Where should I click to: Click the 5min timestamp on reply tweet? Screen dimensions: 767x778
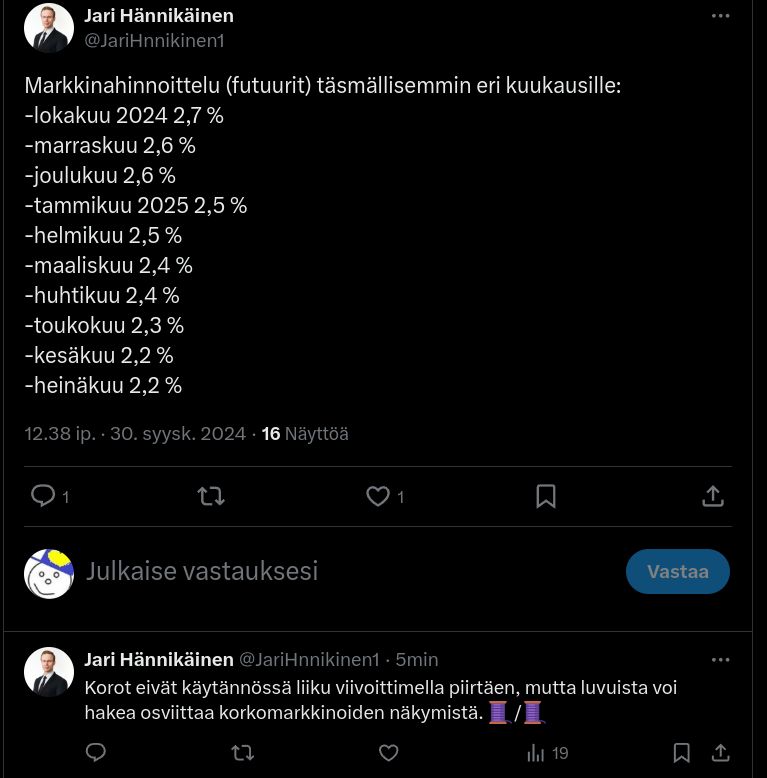tap(417, 660)
